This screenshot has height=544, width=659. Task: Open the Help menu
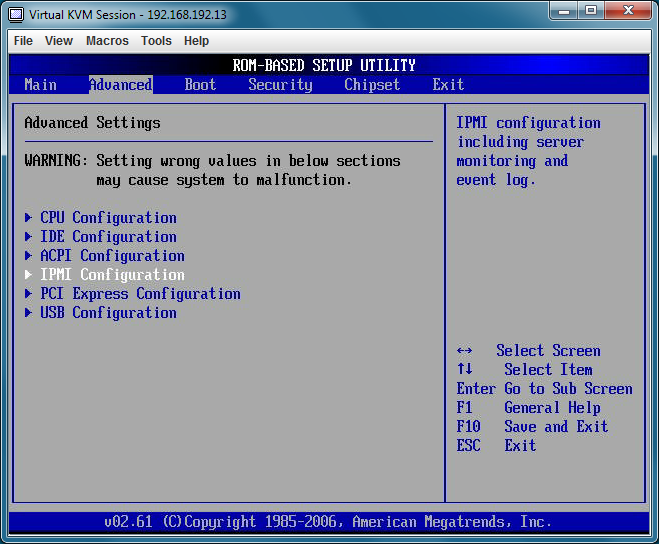pyautogui.click(x=196, y=41)
